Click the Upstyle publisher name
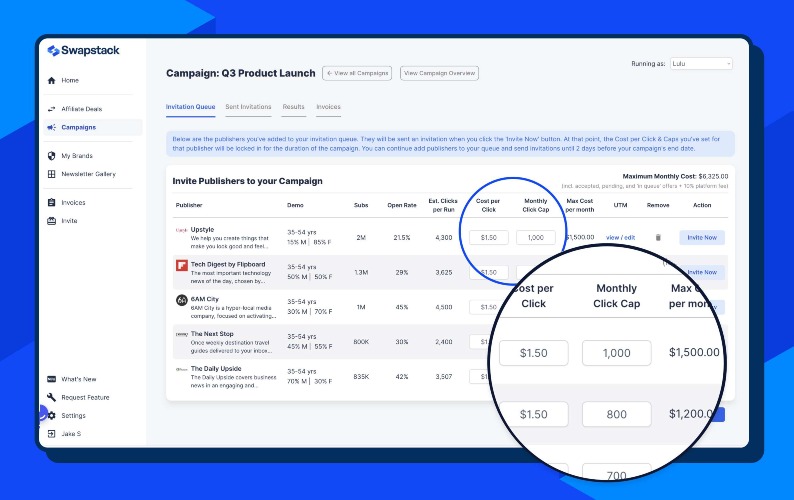 (202, 229)
